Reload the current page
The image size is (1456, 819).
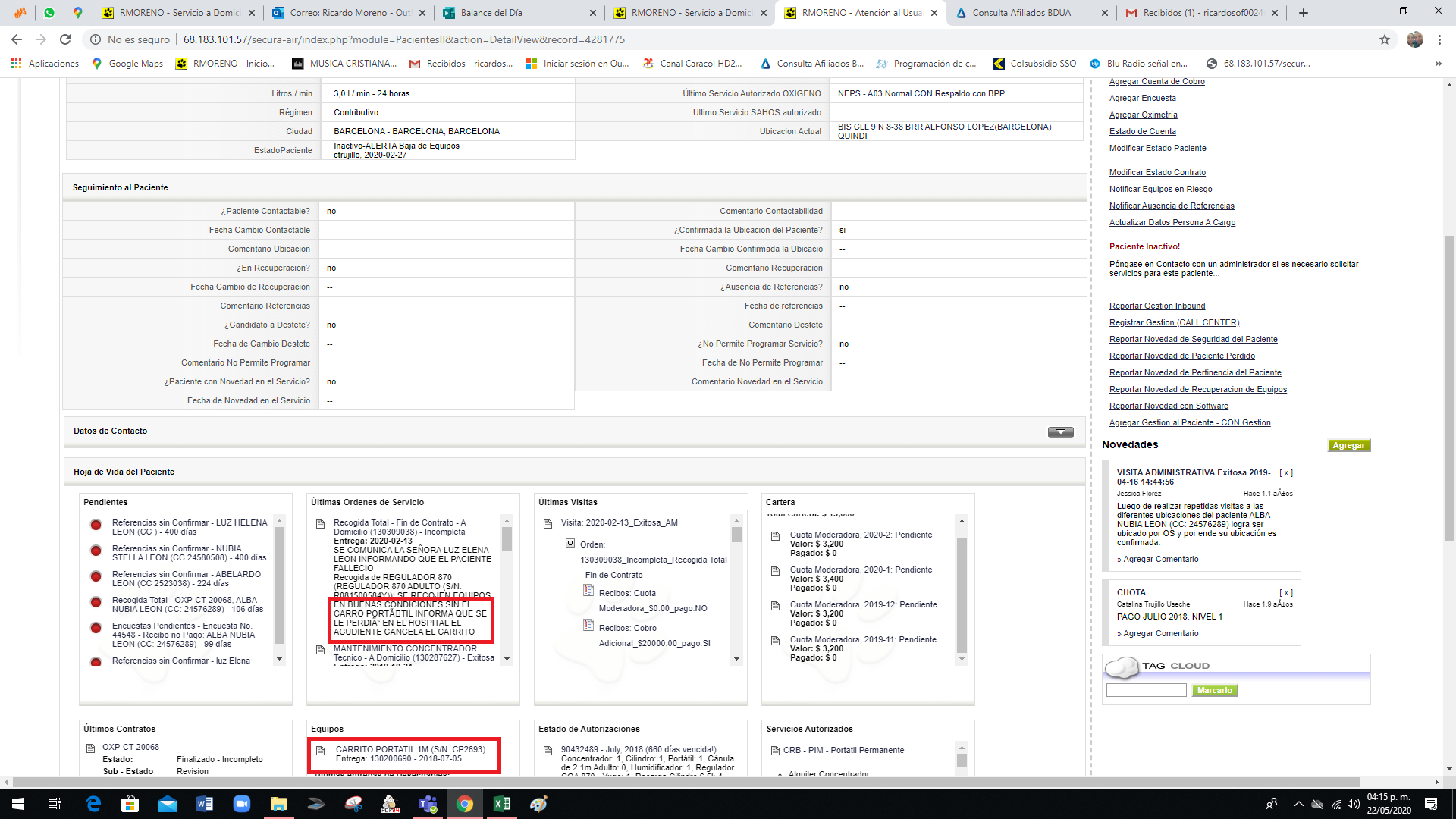(65, 39)
